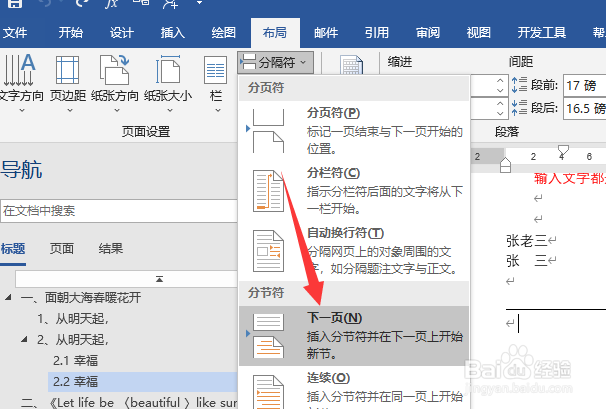Choose 分栏符(C) from the breaks menu

(x=354, y=191)
